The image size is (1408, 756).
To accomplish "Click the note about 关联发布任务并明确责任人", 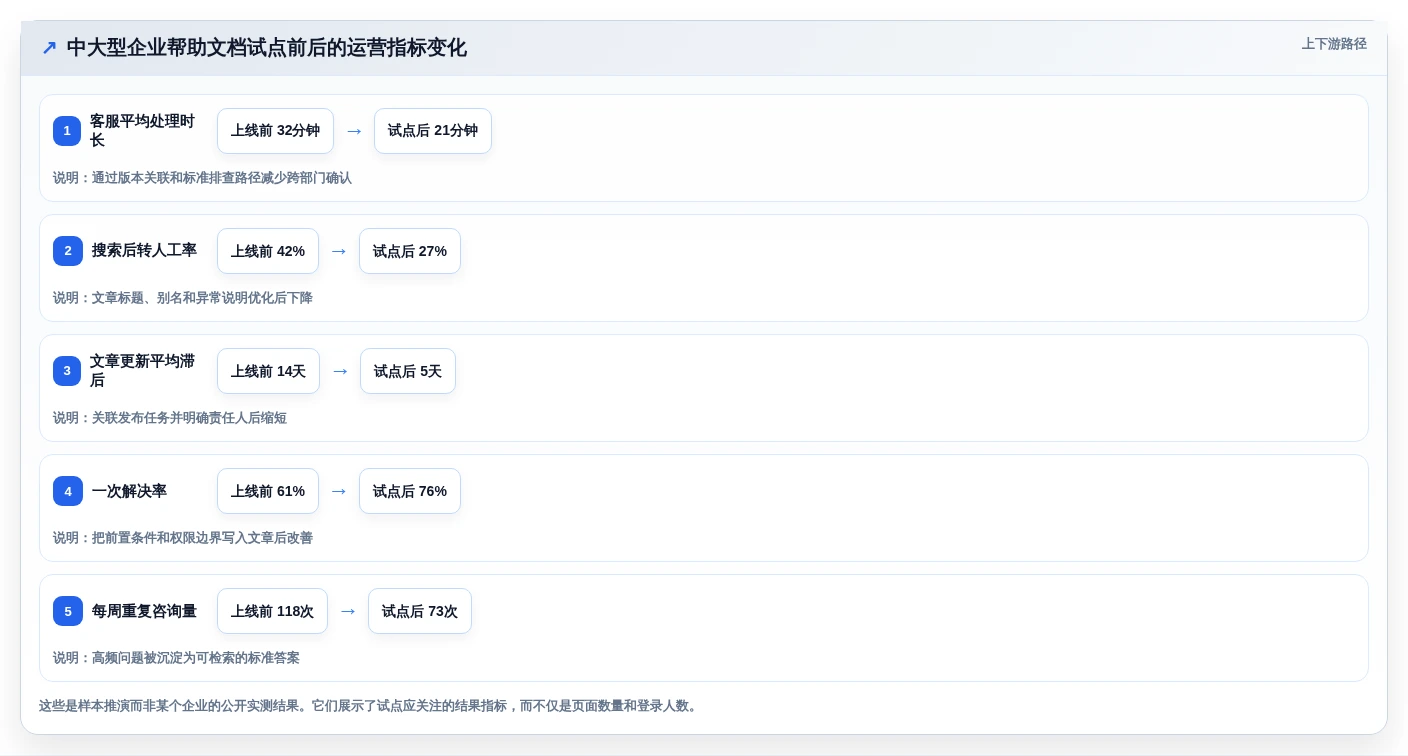I will tap(170, 418).
